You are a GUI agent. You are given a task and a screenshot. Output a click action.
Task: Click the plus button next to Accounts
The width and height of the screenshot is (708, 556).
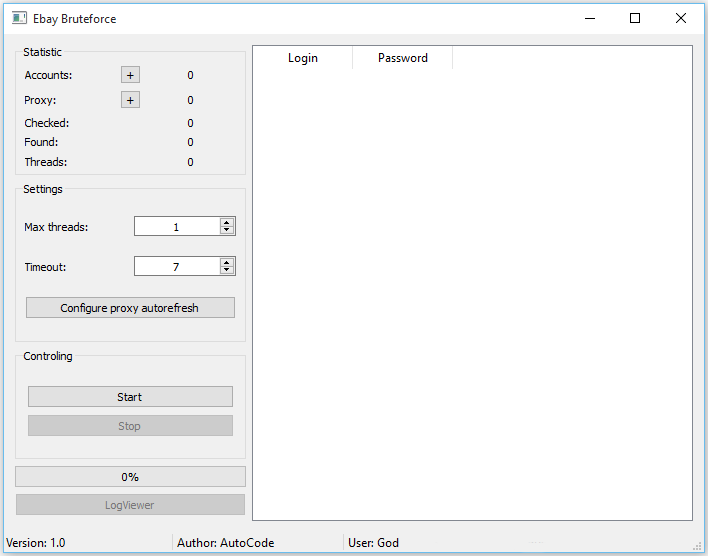130,75
